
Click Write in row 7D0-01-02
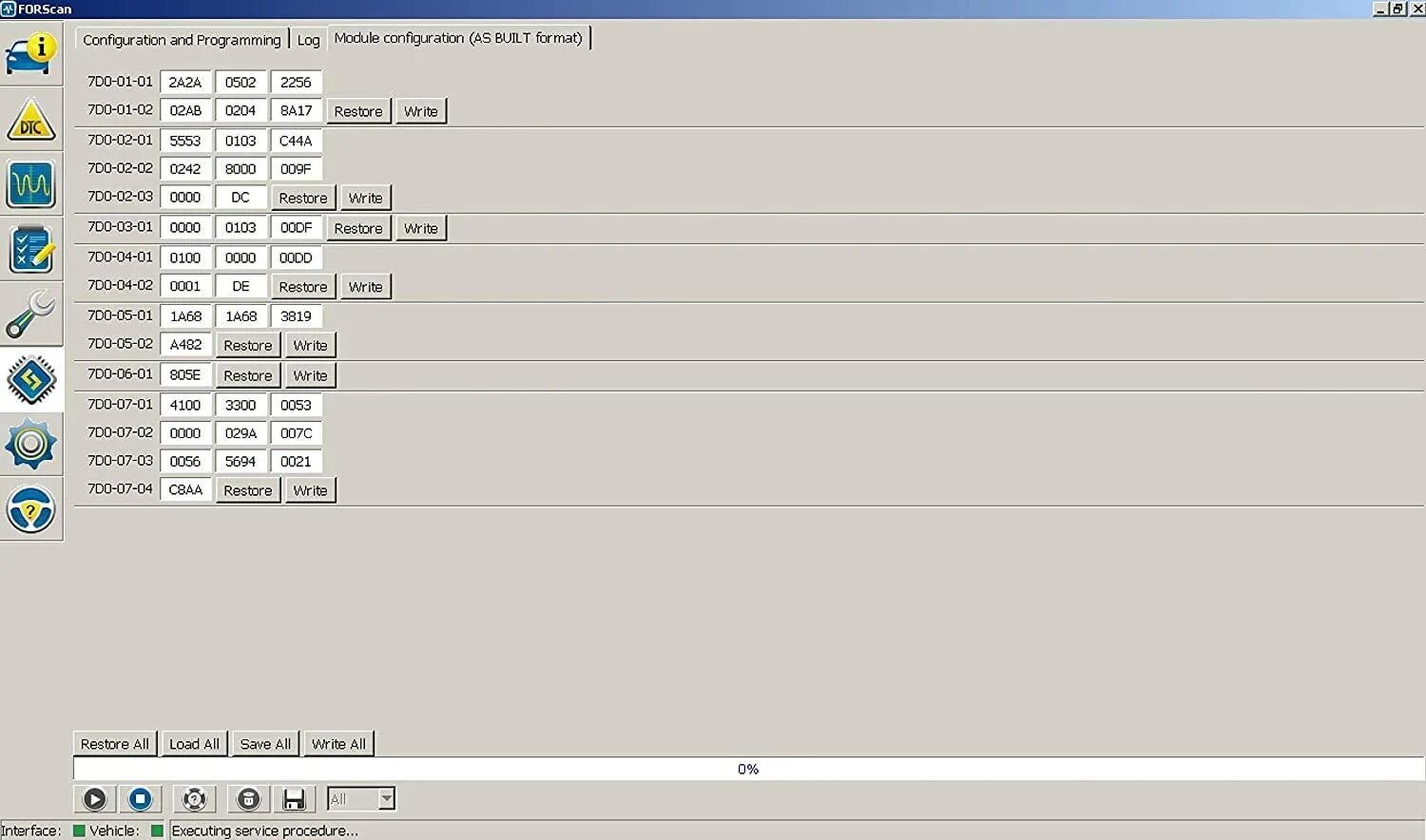[x=421, y=111]
